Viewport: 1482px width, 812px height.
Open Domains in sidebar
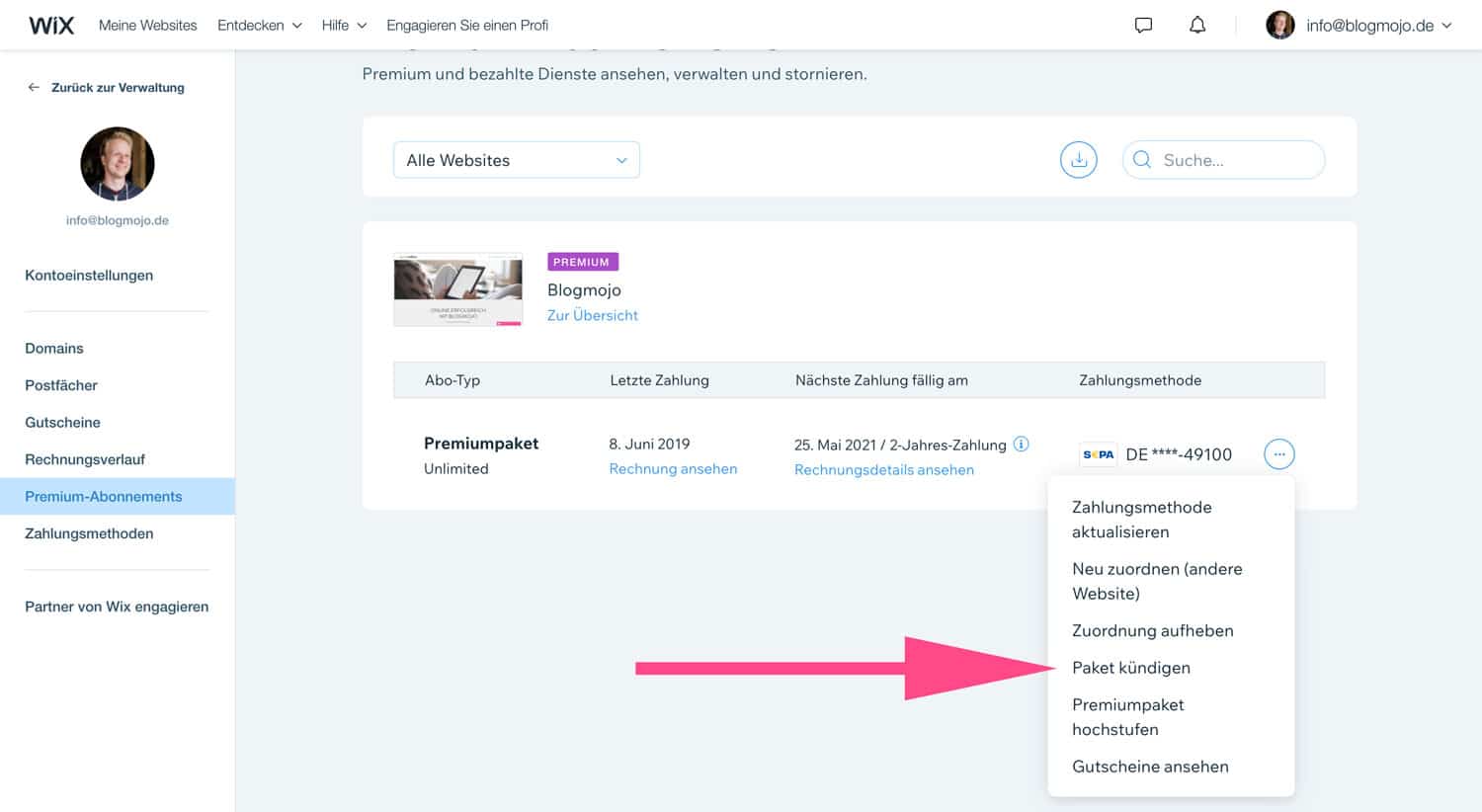click(x=54, y=349)
